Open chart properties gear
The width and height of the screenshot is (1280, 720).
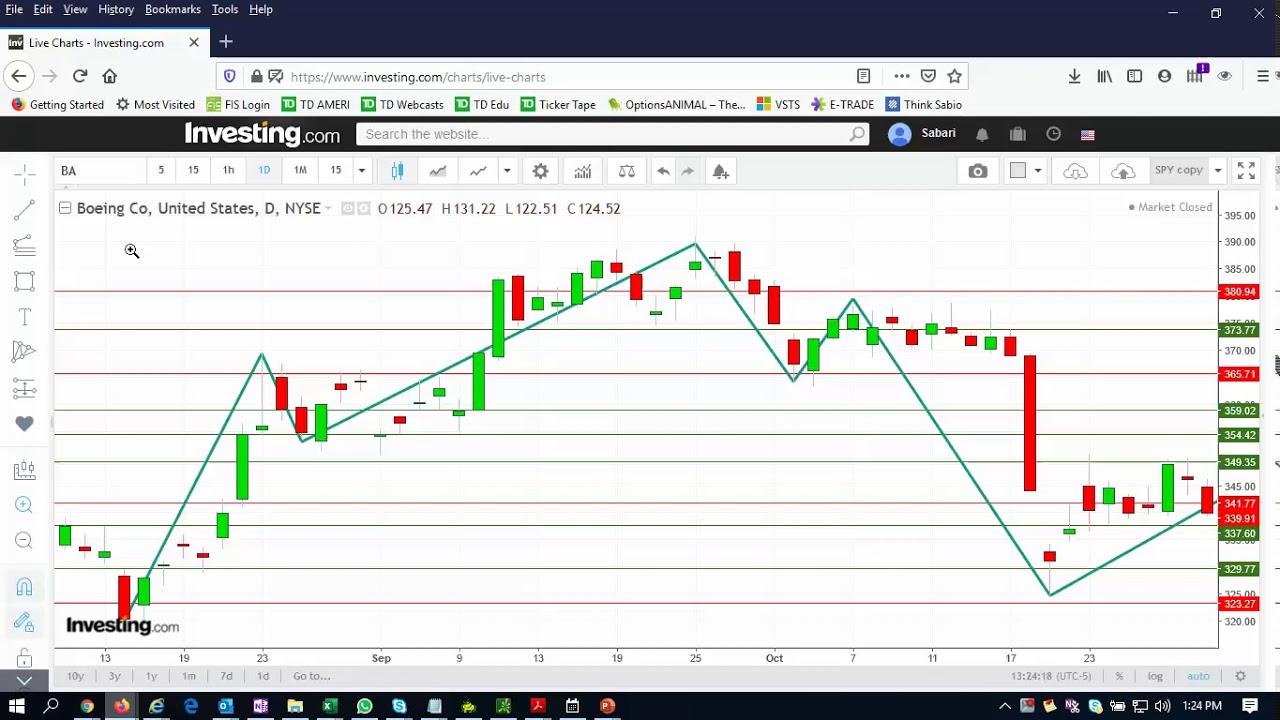[x=540, y=171]
